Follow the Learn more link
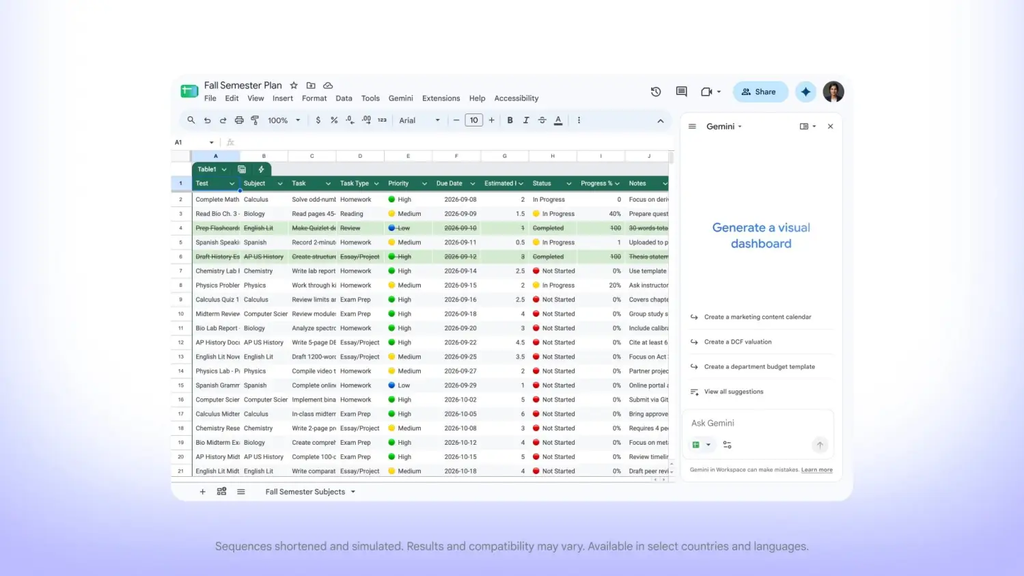Image resolution: width=1024 pixels, height=576 pixels. [x=816, y=470]
